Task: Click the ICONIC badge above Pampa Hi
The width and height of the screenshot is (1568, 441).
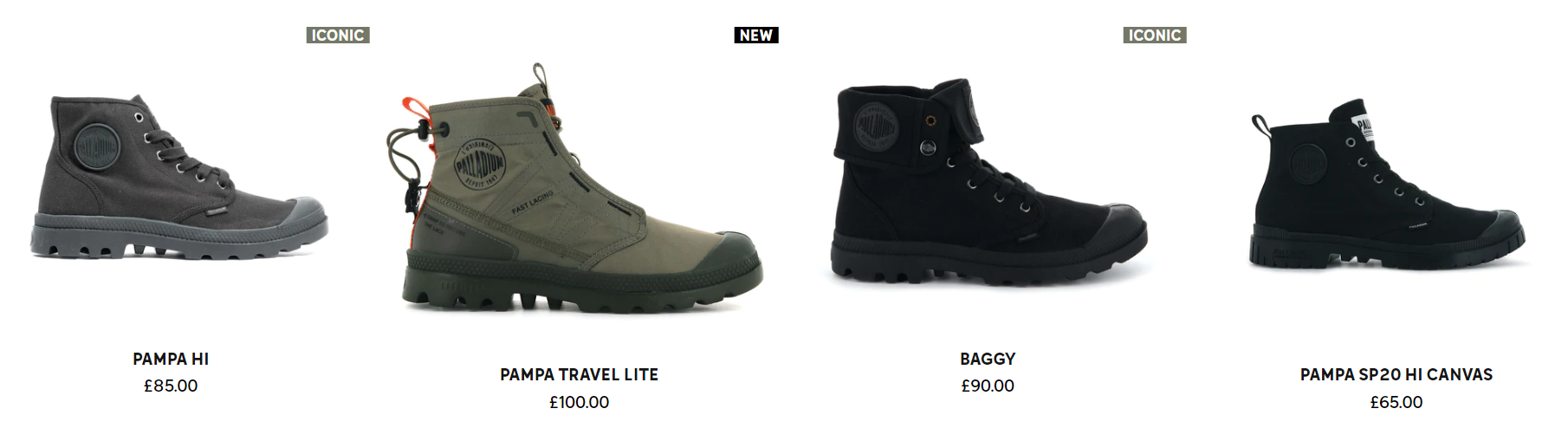Action: [338, 36]
